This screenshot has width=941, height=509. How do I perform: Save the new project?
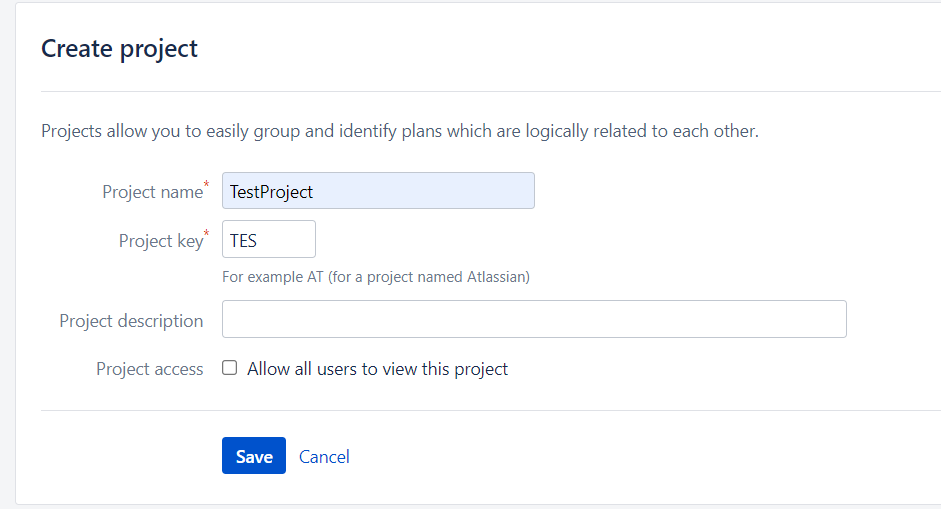coord(254,456)
